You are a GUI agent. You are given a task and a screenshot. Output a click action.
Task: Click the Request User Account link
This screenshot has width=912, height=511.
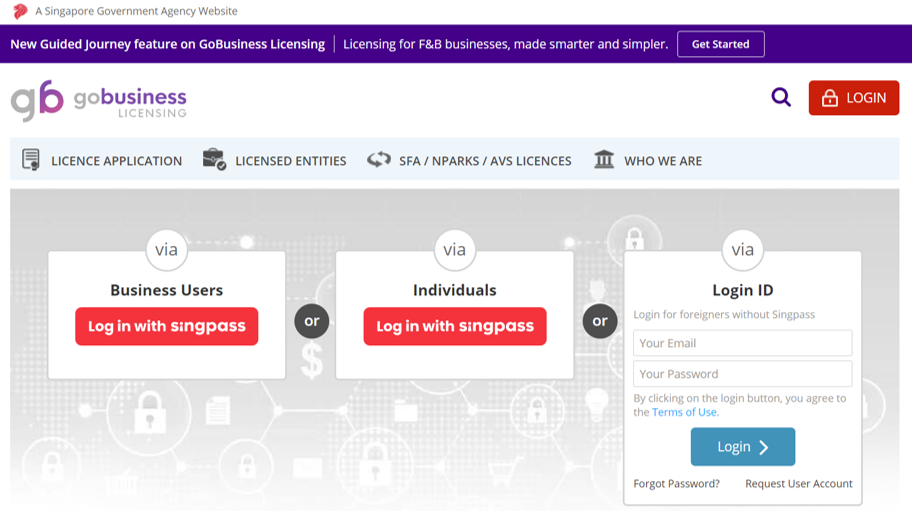click(799, 484)
